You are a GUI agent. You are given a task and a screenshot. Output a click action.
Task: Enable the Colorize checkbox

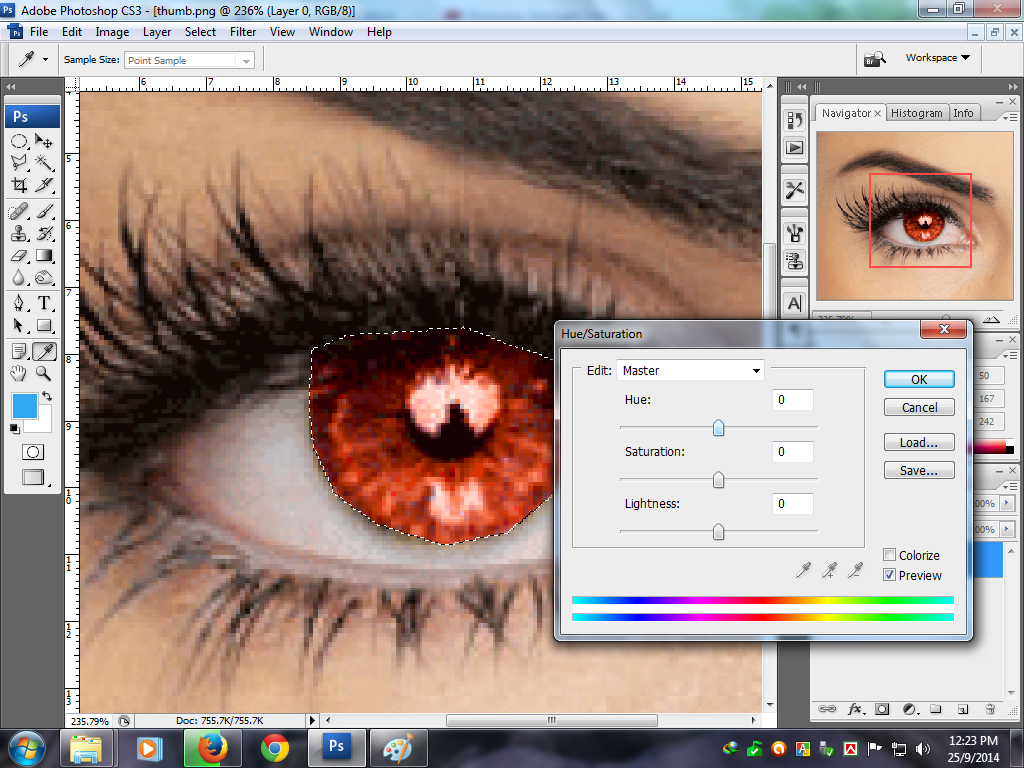coord(889,555)
